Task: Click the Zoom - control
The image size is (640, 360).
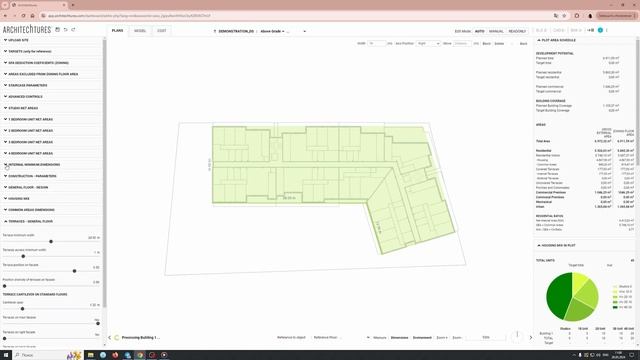Action: click(457, 338)
